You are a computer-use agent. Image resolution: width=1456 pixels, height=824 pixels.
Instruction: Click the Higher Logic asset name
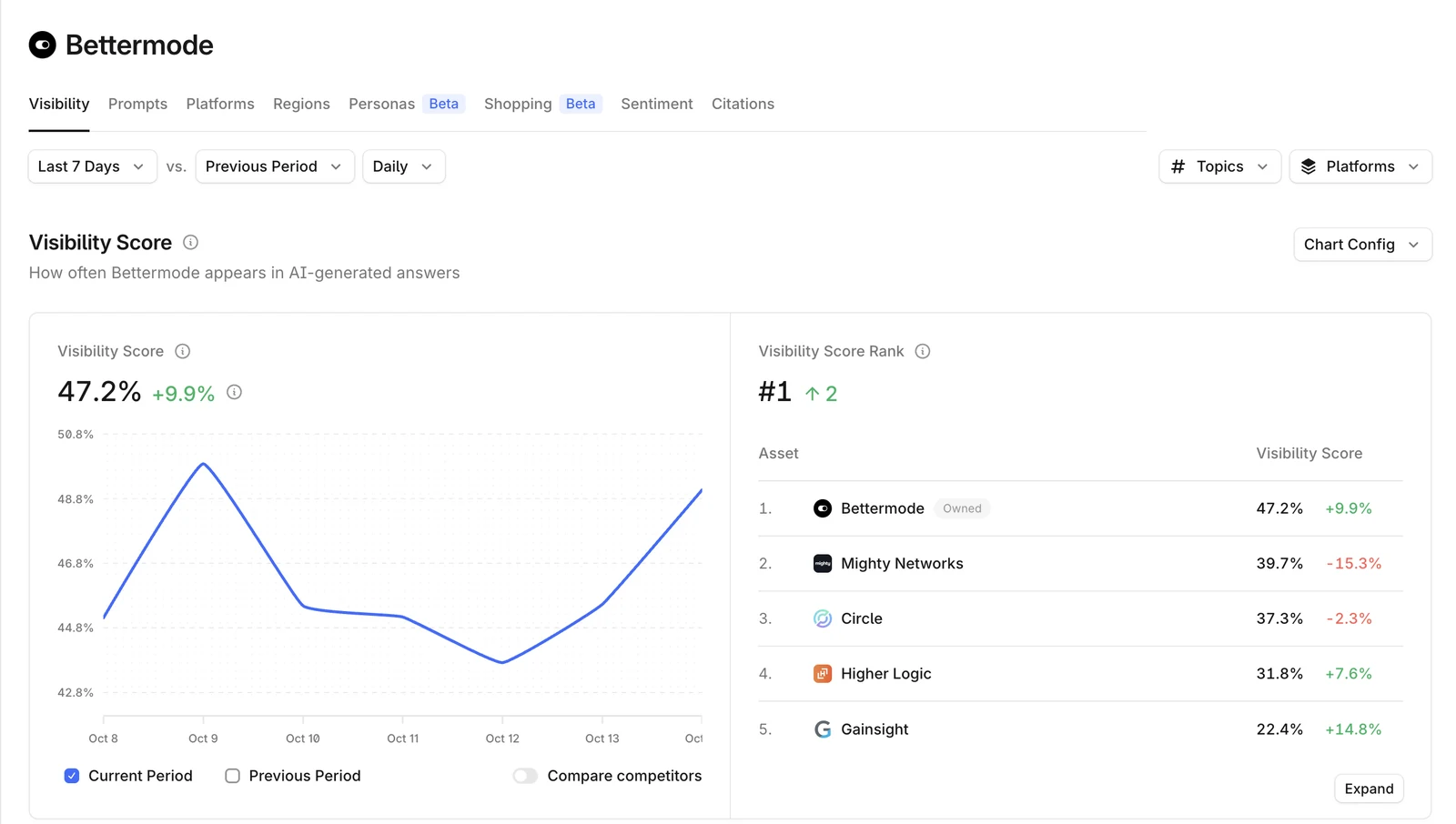point(886,674)
